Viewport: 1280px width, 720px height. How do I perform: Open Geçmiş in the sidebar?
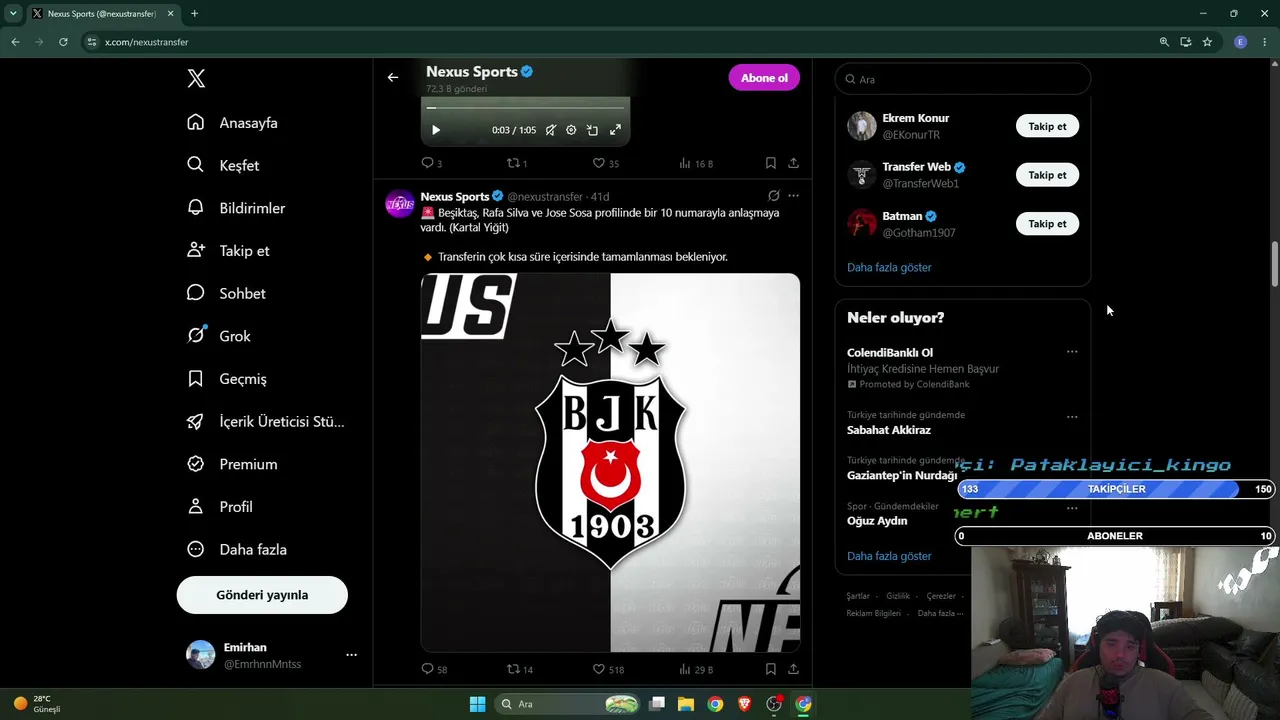(x=227, y=379)
